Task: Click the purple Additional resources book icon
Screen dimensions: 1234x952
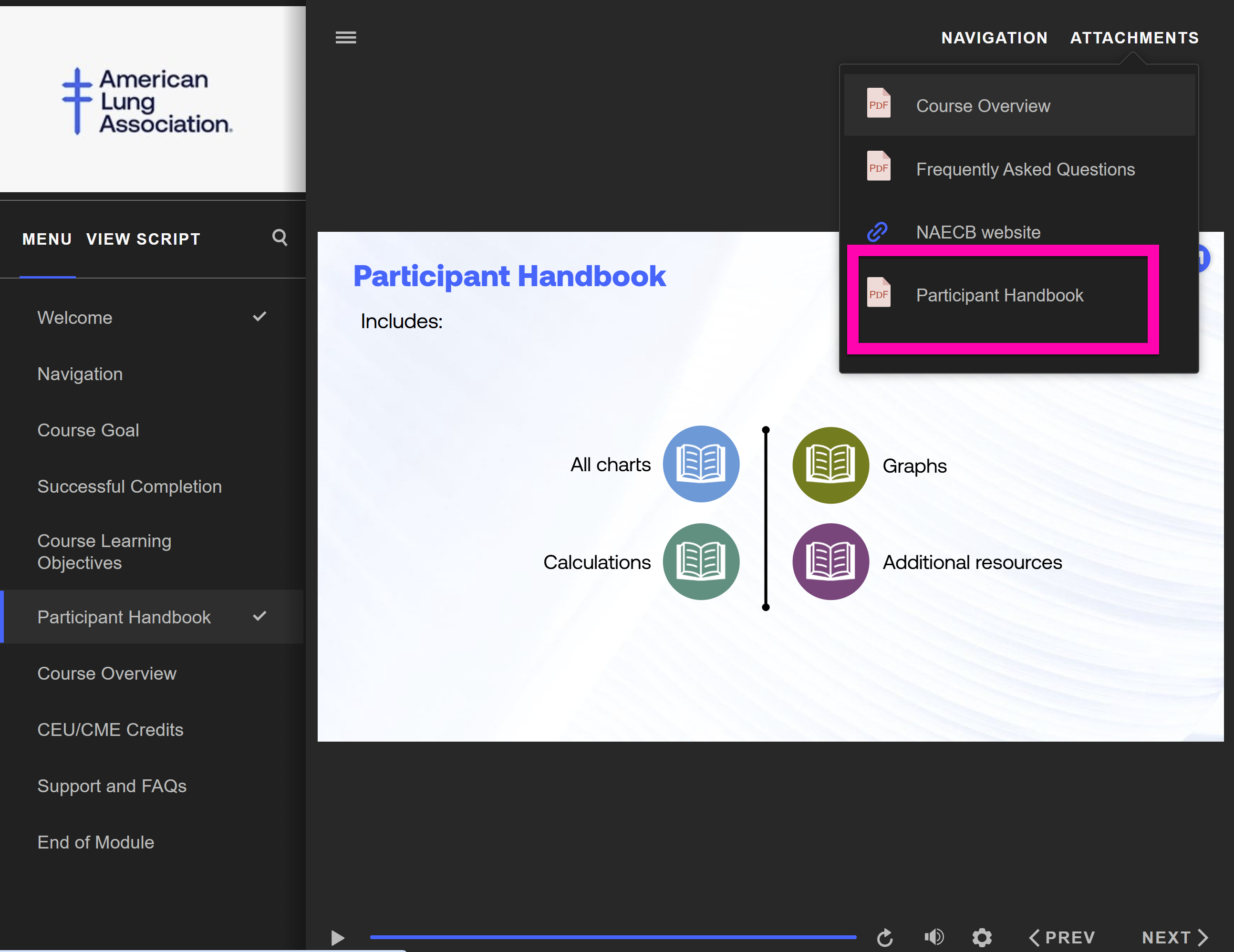Action: pyautogui.click(x=830, y=561)
